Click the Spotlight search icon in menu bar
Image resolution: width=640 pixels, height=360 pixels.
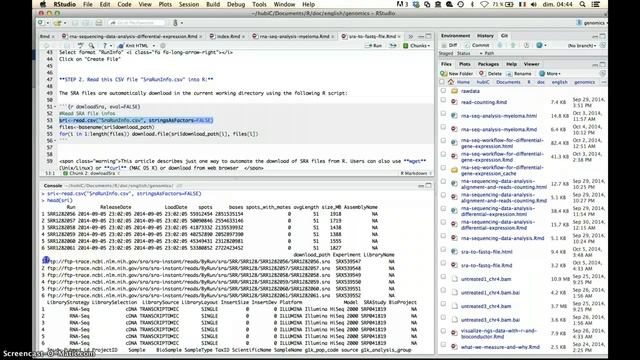[x=582, y=4]
